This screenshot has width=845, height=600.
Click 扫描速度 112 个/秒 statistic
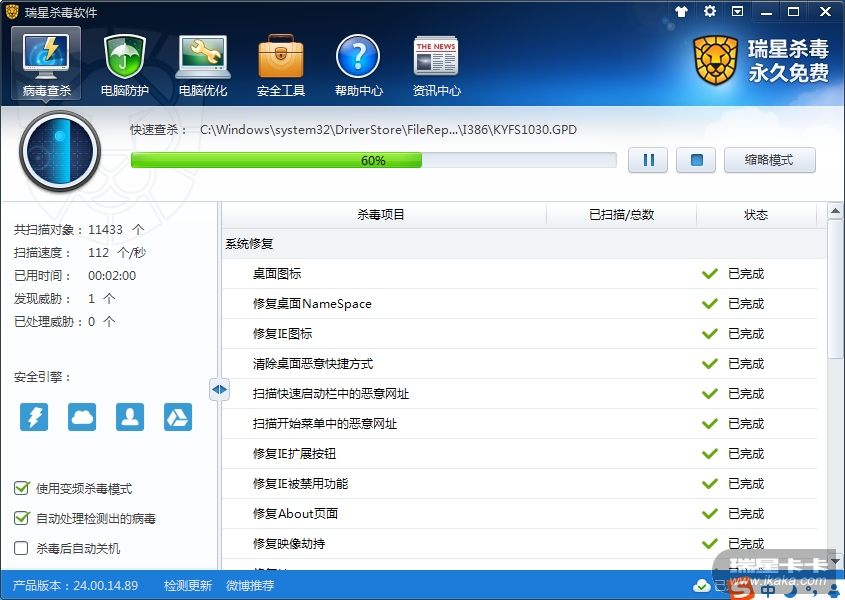80,253
